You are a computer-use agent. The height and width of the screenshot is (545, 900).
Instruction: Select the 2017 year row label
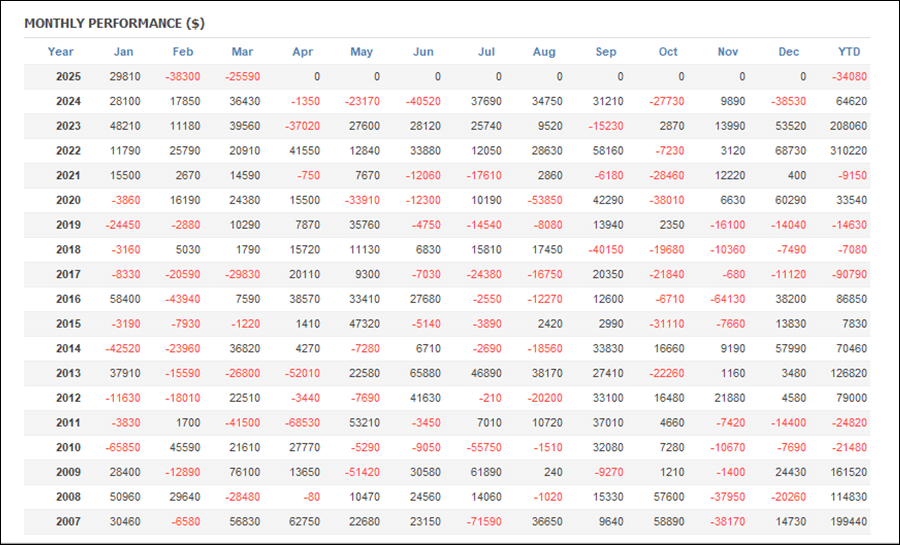(68, 274)
